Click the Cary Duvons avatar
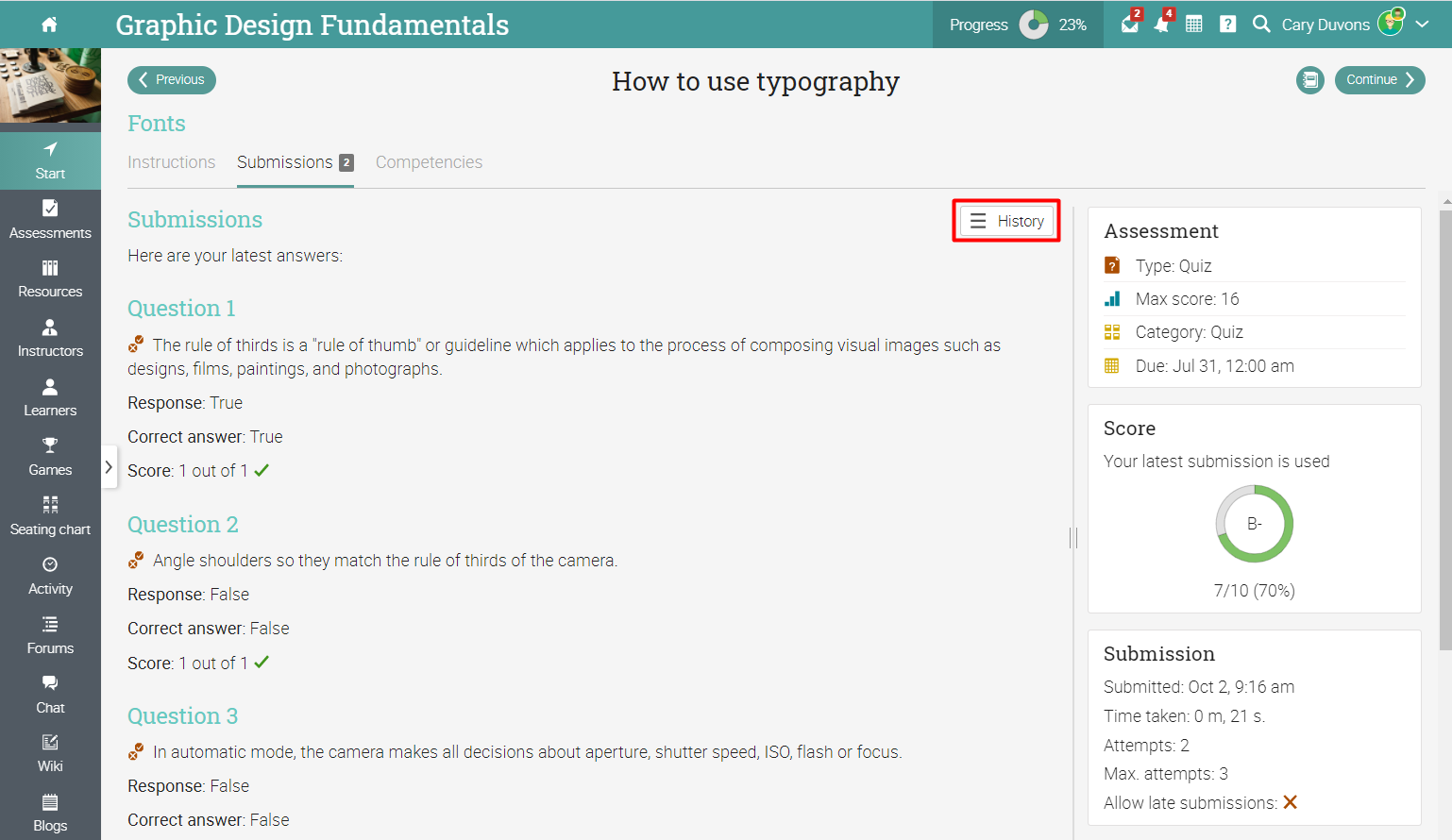Image resolution: width=1452 pixels, height=840 pixels. (x=1391, y=23)
